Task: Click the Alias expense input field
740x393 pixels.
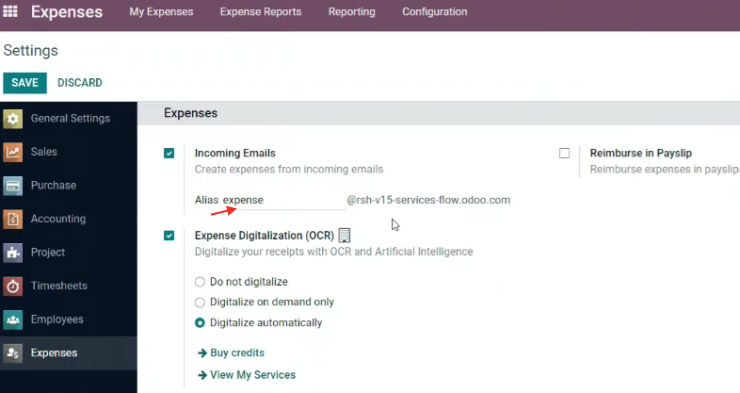Action: click(284, 200)
